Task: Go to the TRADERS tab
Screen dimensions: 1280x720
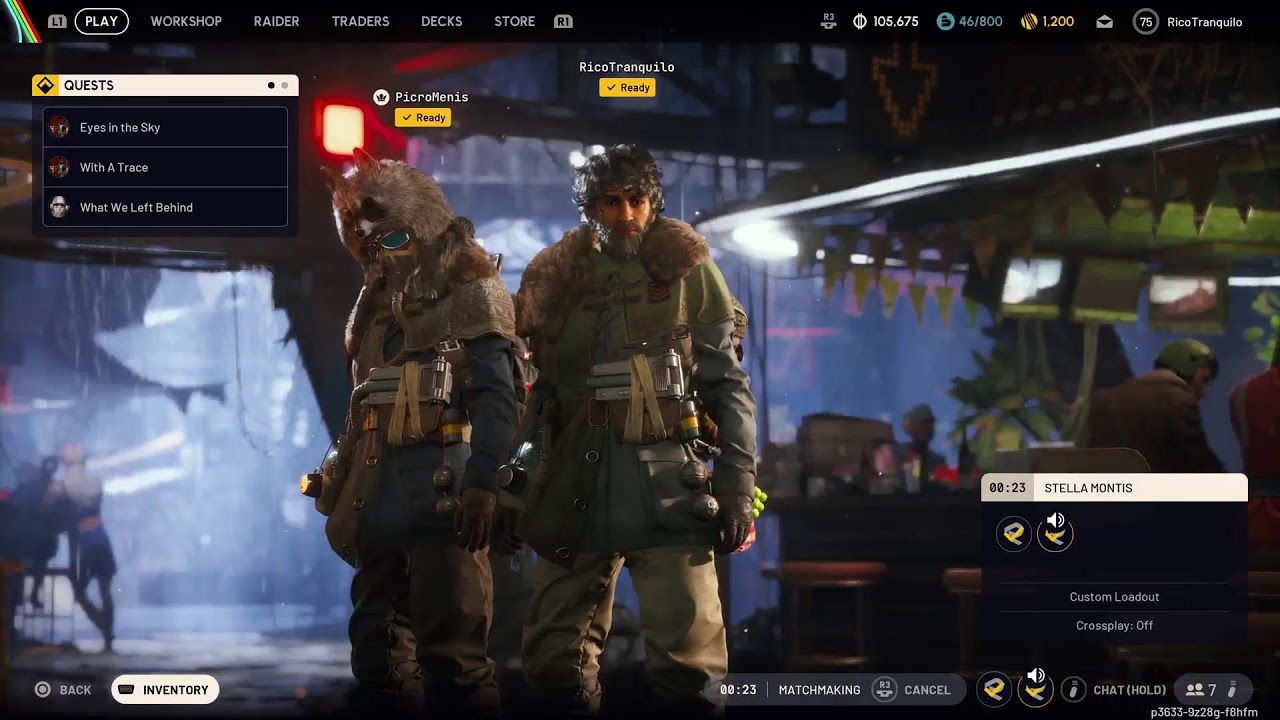Action: (360, 21)
